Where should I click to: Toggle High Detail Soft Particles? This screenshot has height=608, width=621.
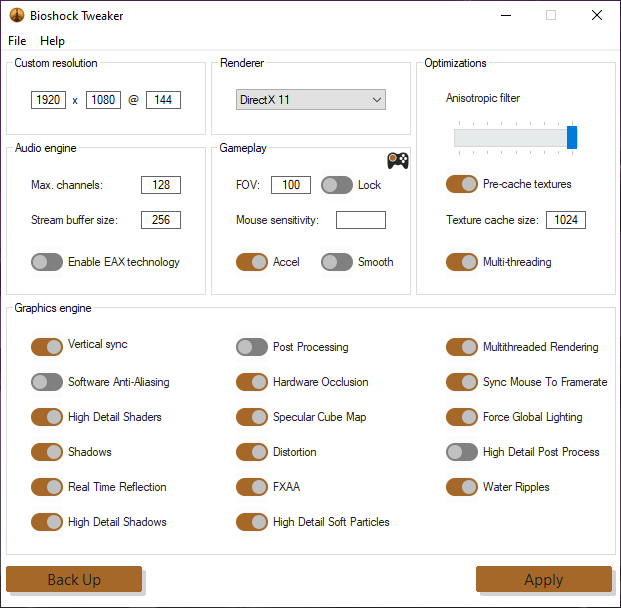point(252,522)
